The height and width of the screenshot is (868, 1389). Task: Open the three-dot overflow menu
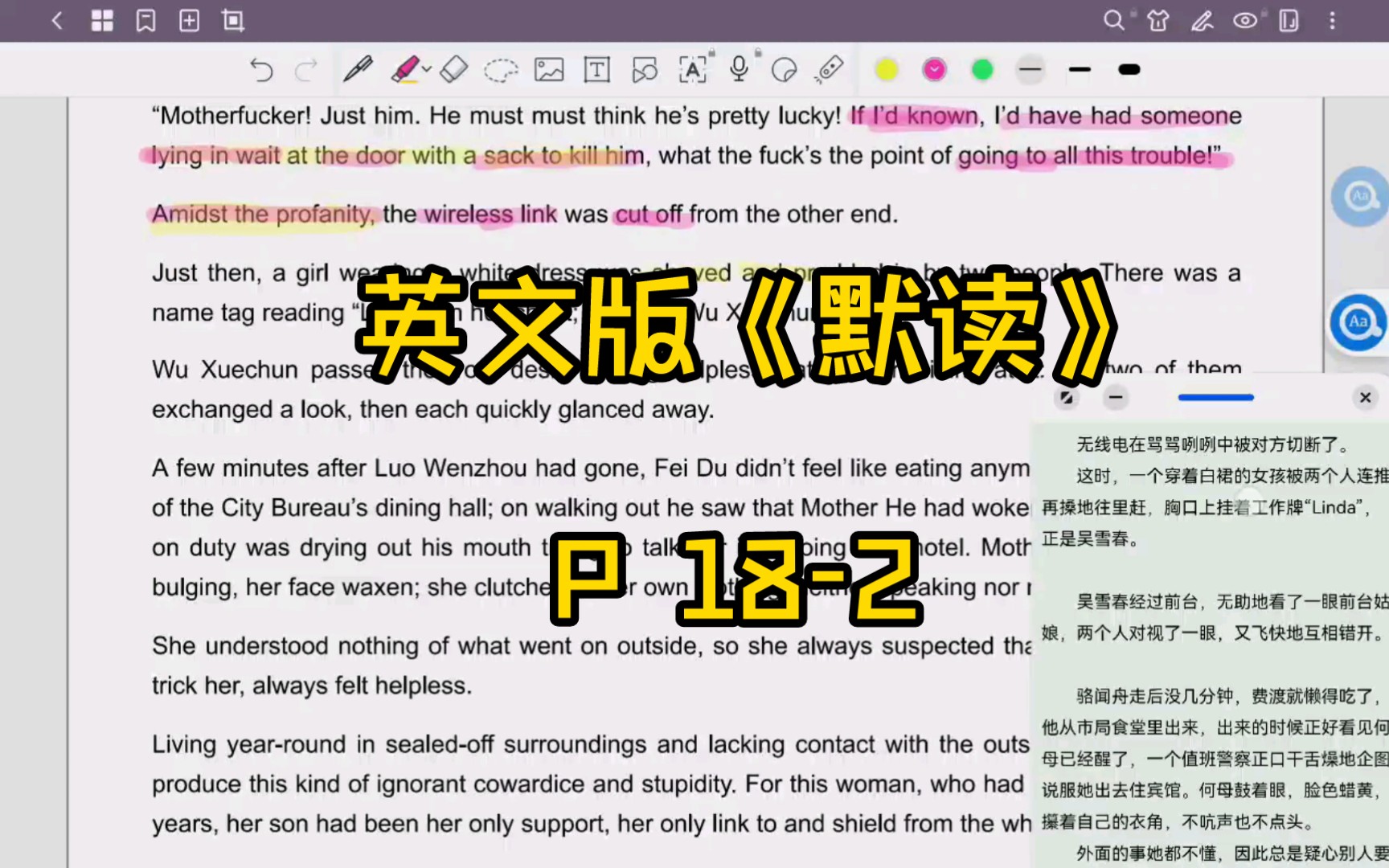(x=1332, y=20)
